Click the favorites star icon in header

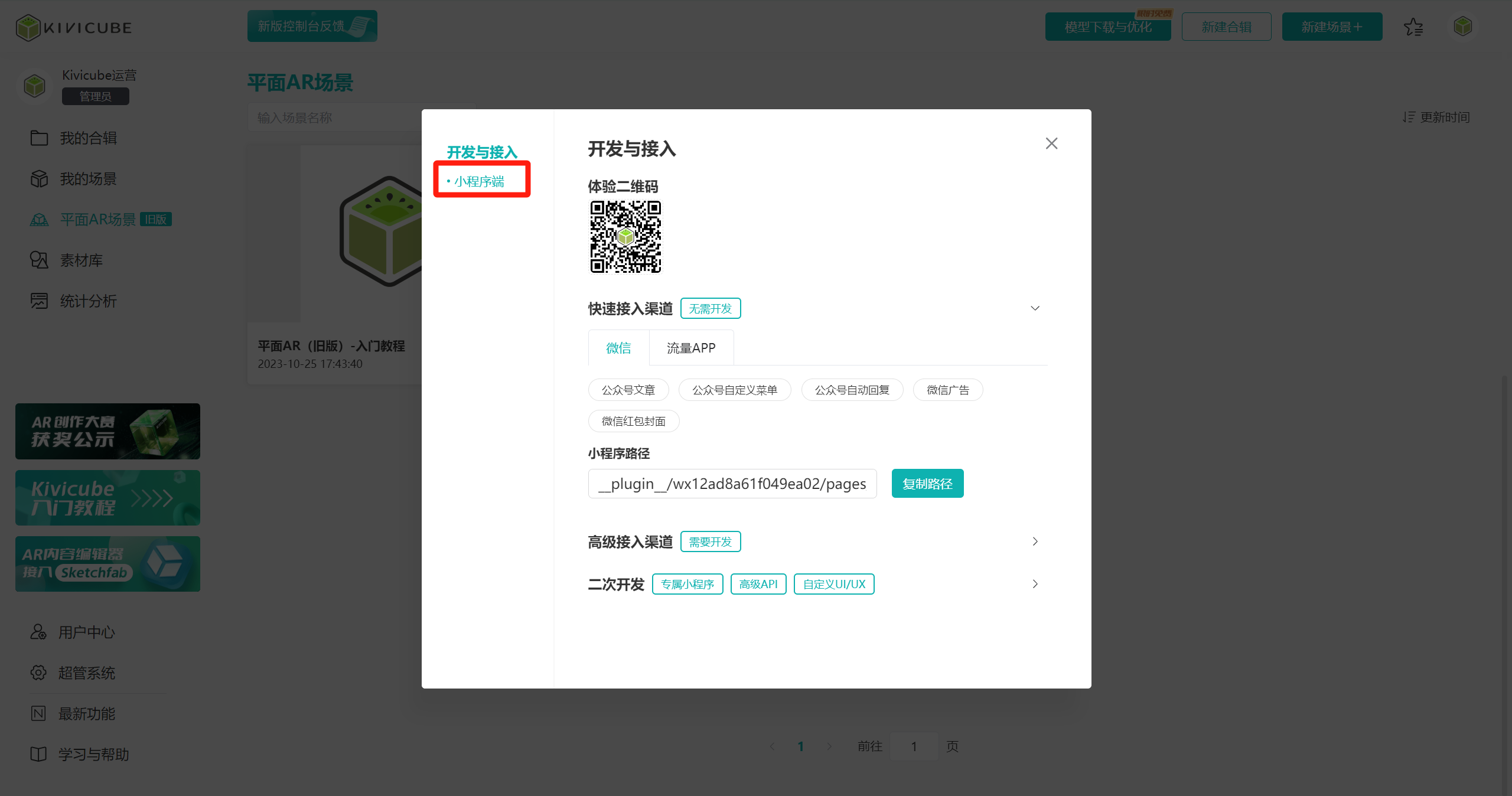tap(1413, 27)
